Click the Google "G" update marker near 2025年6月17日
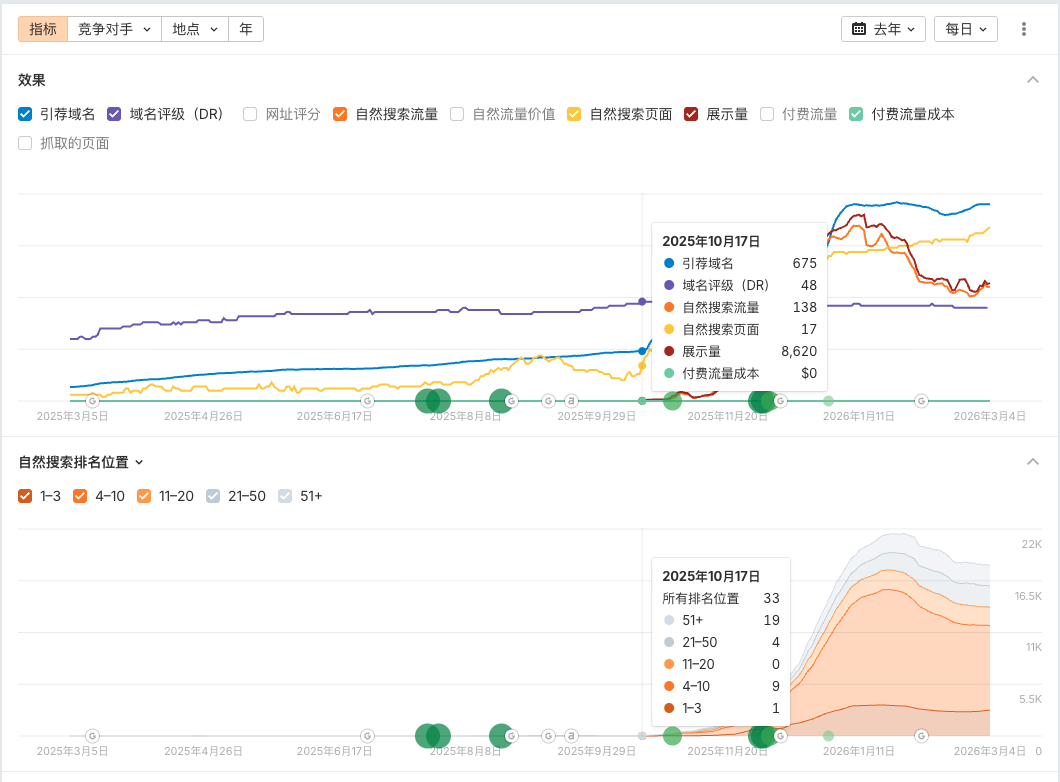1060x782 pixels. click(x=366, y=400)
